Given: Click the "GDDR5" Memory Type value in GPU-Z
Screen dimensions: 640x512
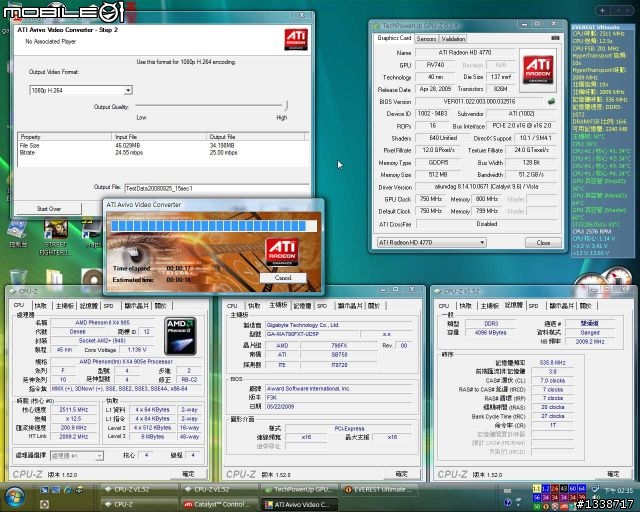Looking at the screenshot, I should pos(438,163).
